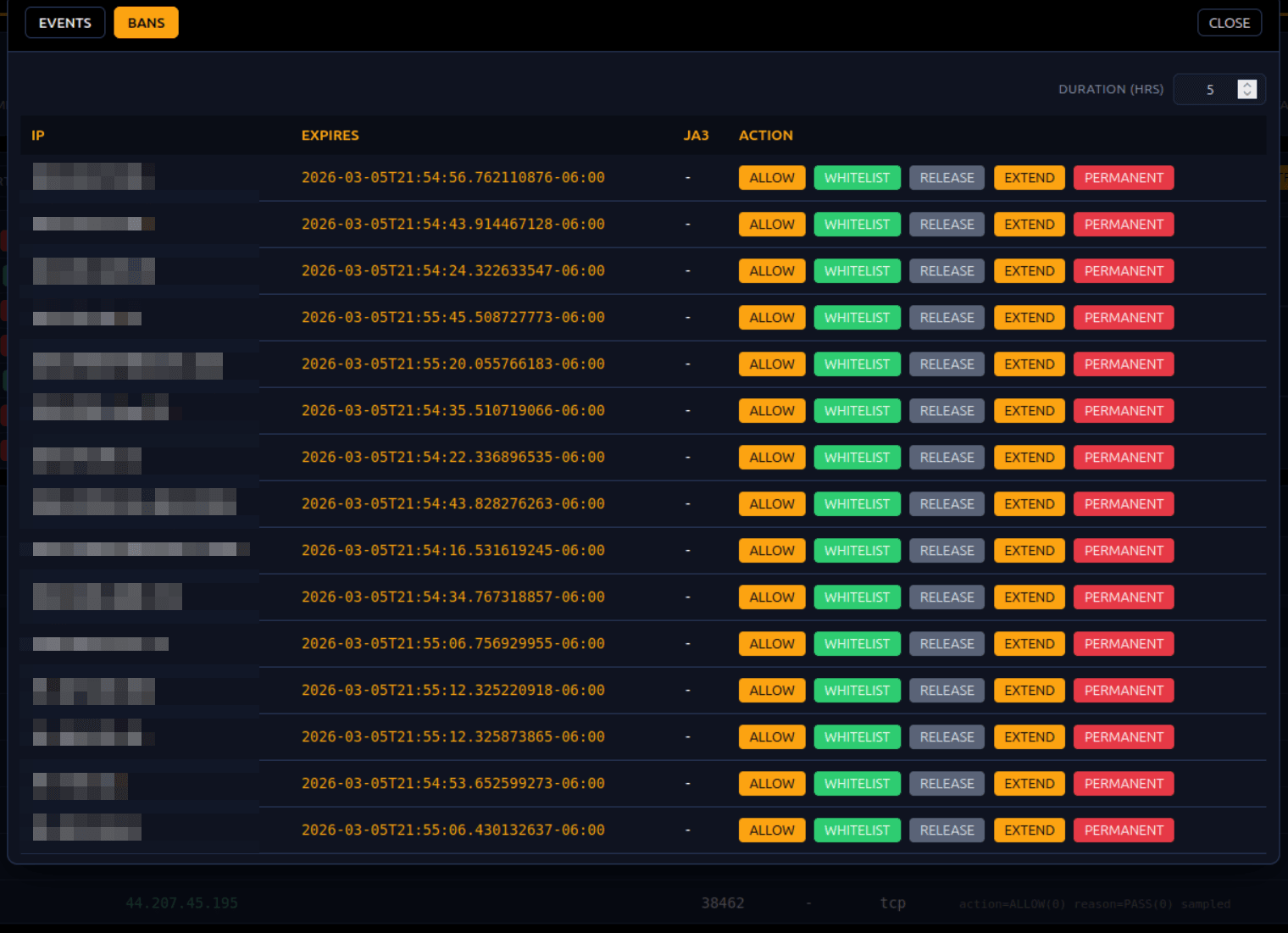Click the EXPIRES column header
Image resolution: width=1288 pixels, height=933 pixels.
[x=330, y=135]
